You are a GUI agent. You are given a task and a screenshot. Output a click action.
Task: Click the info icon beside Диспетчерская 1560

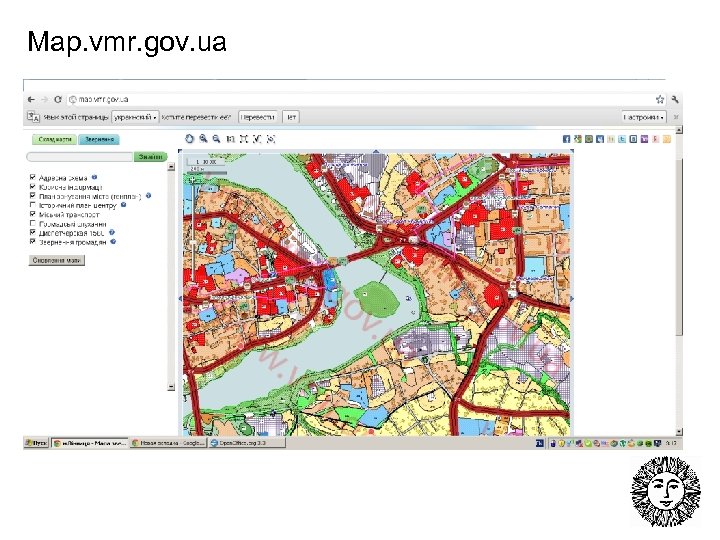pyautogui.click(x=112, y=232)
